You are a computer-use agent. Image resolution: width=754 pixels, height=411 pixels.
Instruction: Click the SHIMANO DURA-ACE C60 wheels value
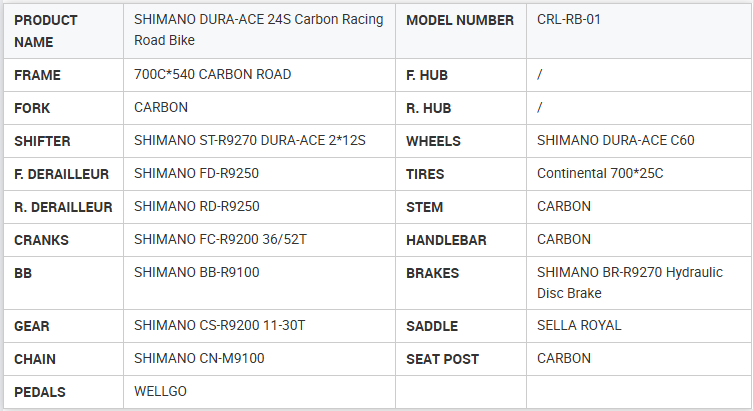(x=615, y=141)
